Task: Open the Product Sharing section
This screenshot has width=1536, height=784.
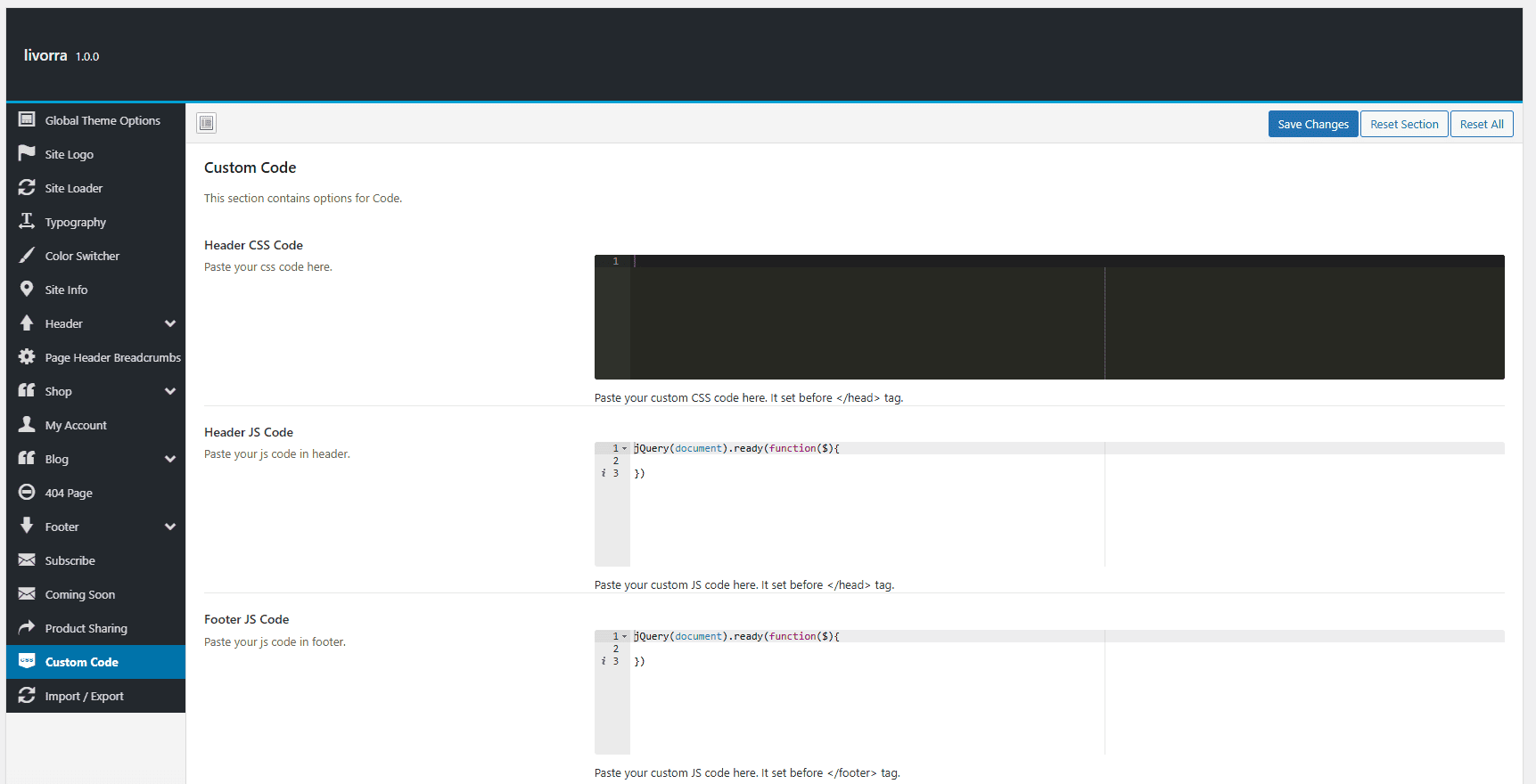Action: 95,628
